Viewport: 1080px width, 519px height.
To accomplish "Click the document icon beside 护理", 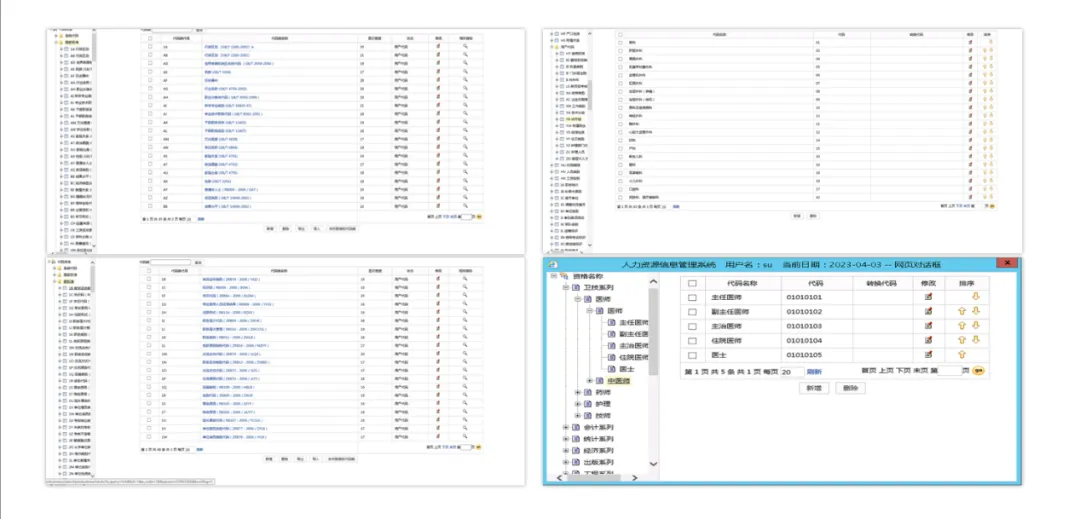I will [588, 404].
